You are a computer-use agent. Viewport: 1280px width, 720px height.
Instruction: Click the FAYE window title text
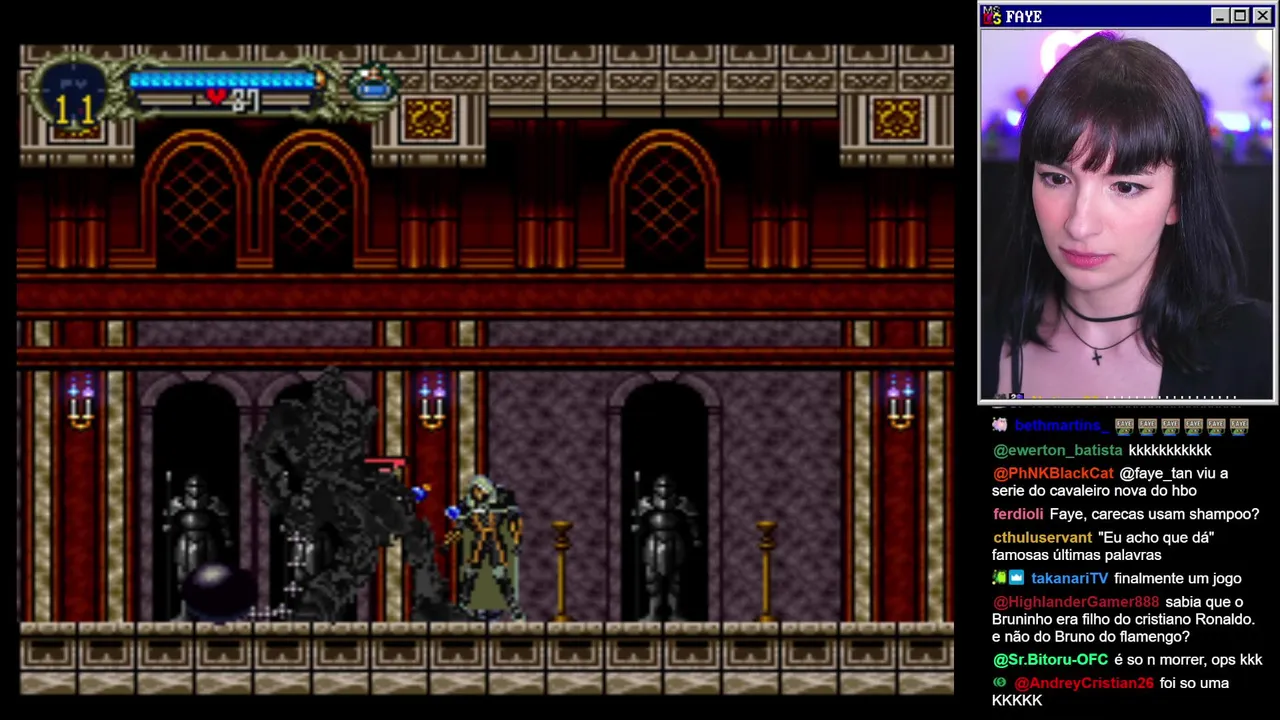point(1024,17)
